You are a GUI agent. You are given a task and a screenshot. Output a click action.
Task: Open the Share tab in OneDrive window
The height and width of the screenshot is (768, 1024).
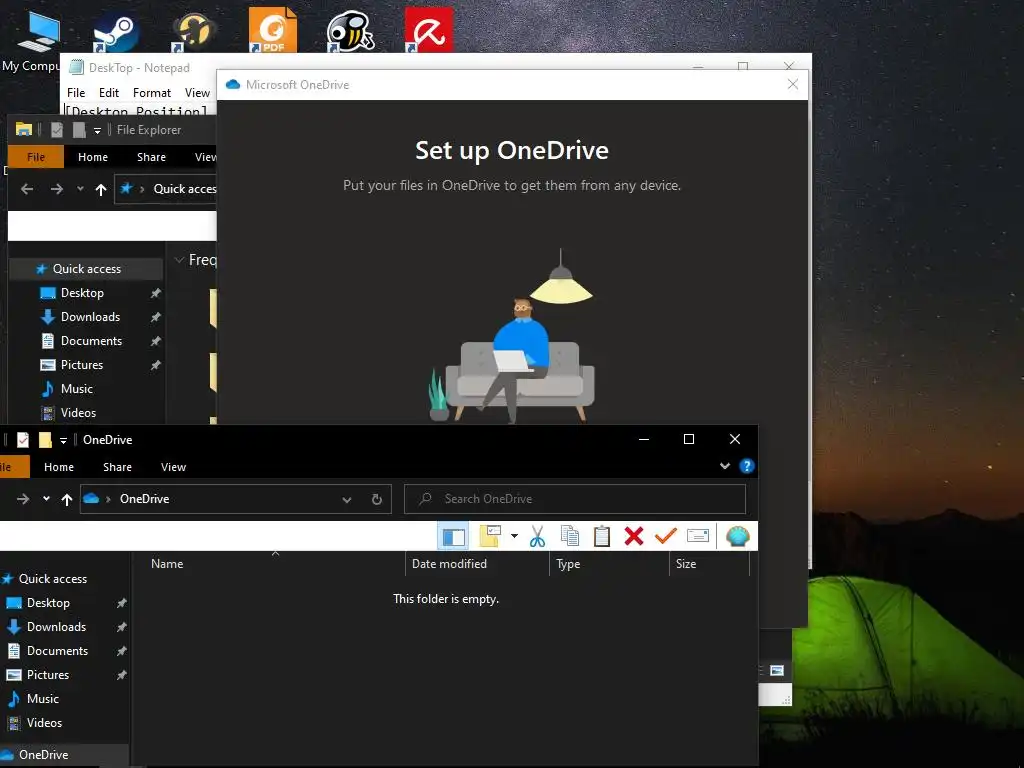click(x=118, y=467)
